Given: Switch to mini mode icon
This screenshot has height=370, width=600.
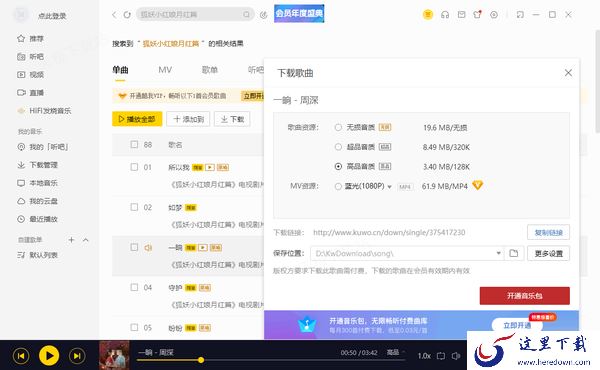Looking at the screenshot, I should pos(520,15).
